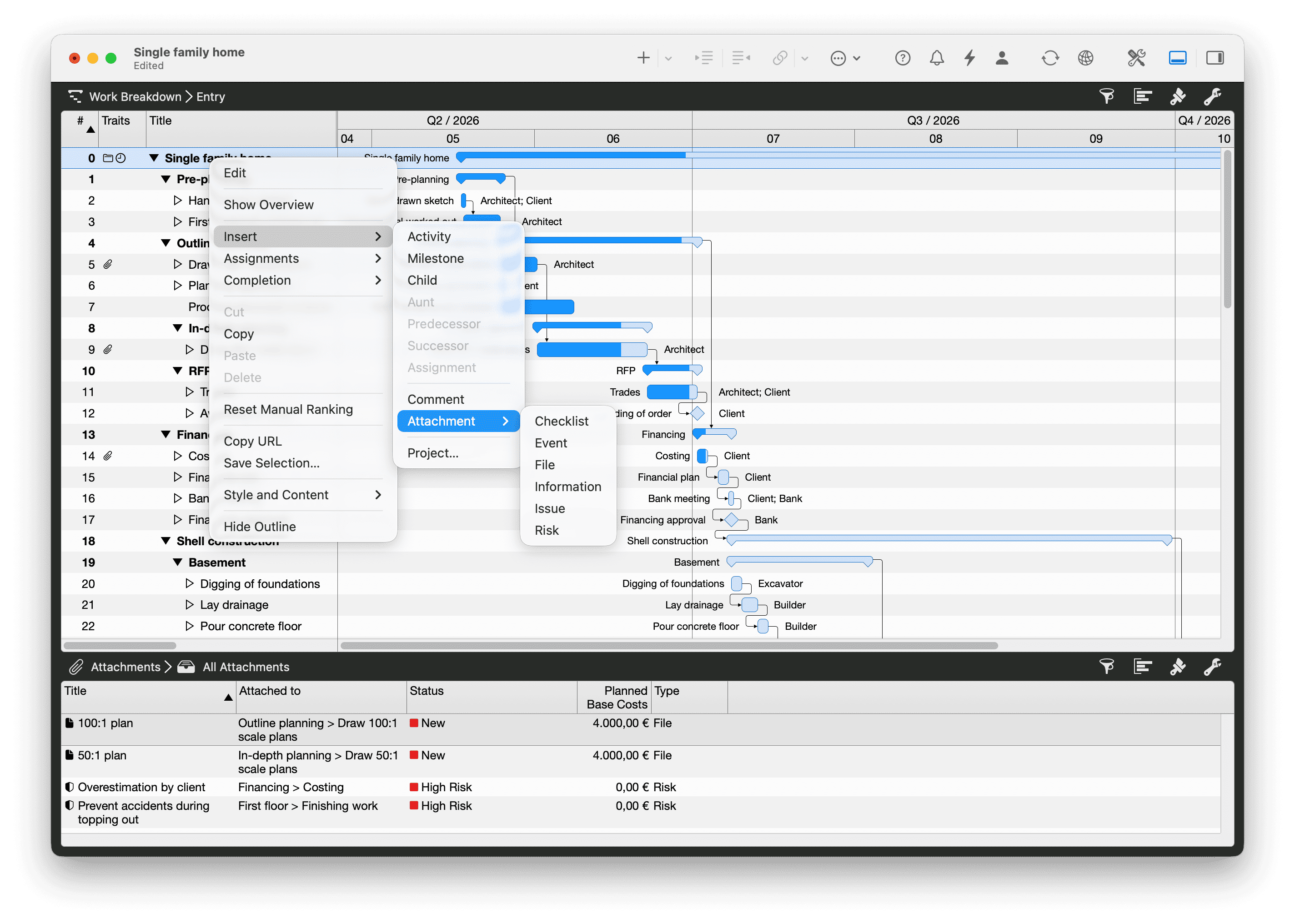
Task: Insert a Comment from submenu
Action: coord(459,399)
